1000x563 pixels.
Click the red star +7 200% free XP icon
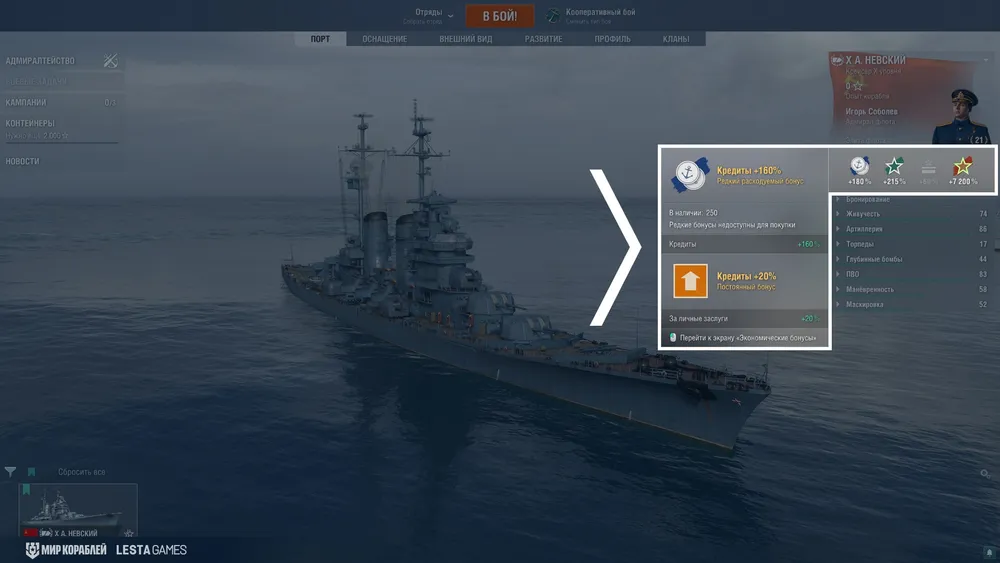pyautogui.click(x=962, y=166)
